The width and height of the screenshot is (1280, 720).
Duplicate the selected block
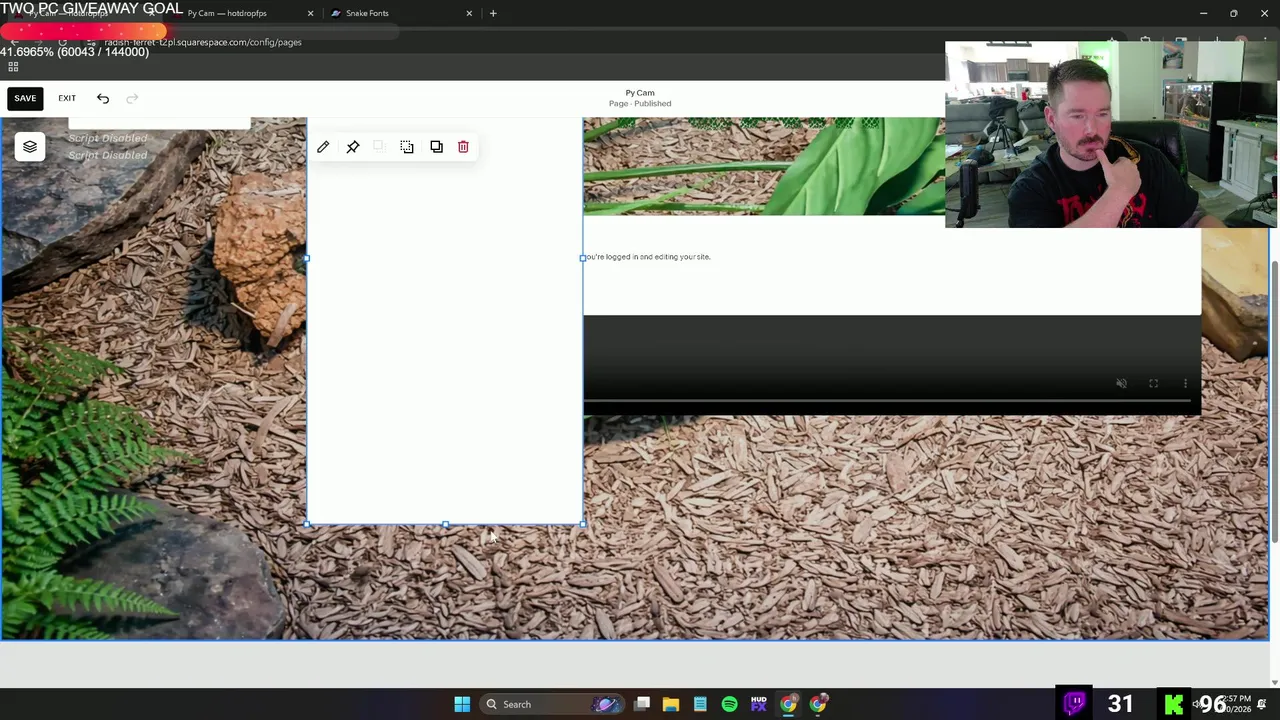pyautogui.click(x=436, y=147)
